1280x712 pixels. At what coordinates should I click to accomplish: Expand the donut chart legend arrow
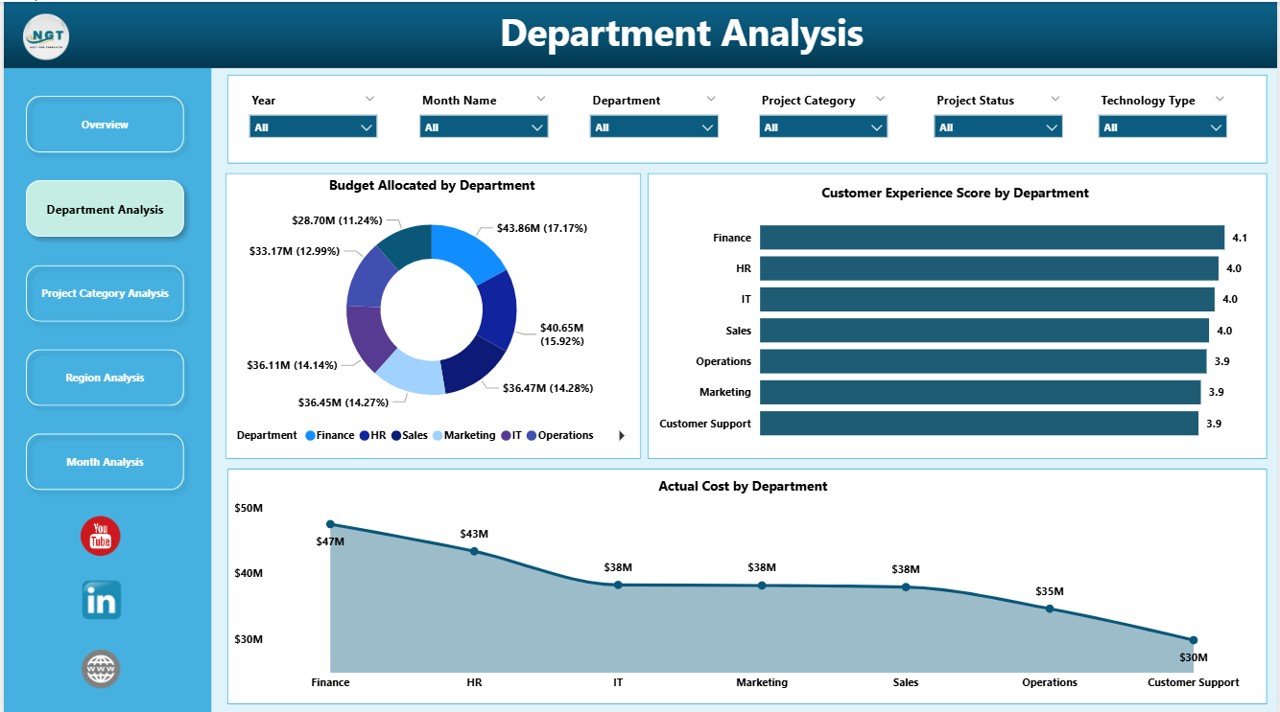tap(621, 435)
